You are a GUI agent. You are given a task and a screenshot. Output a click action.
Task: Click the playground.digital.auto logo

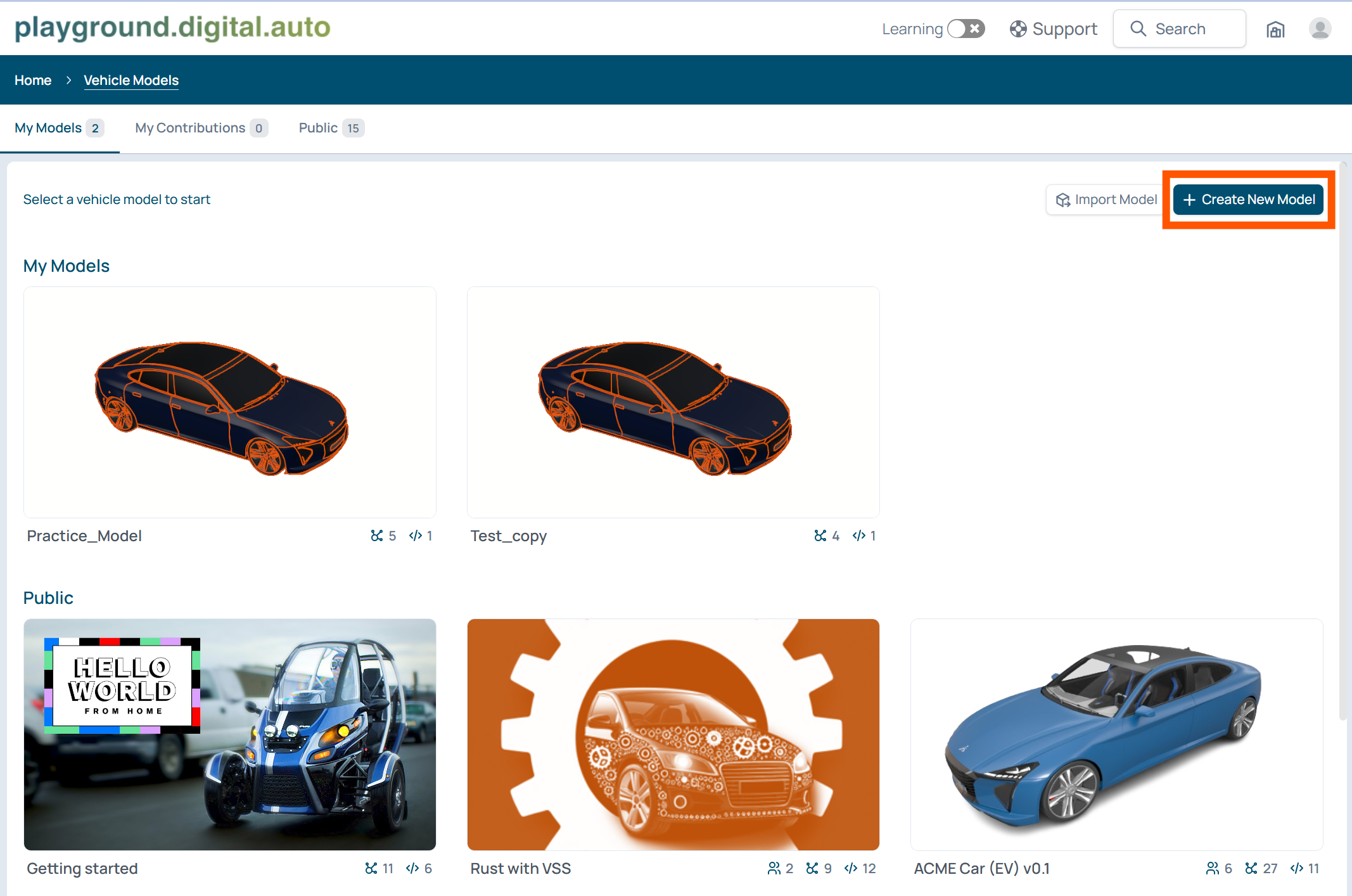pyautogui.click(x=172, y=27)
